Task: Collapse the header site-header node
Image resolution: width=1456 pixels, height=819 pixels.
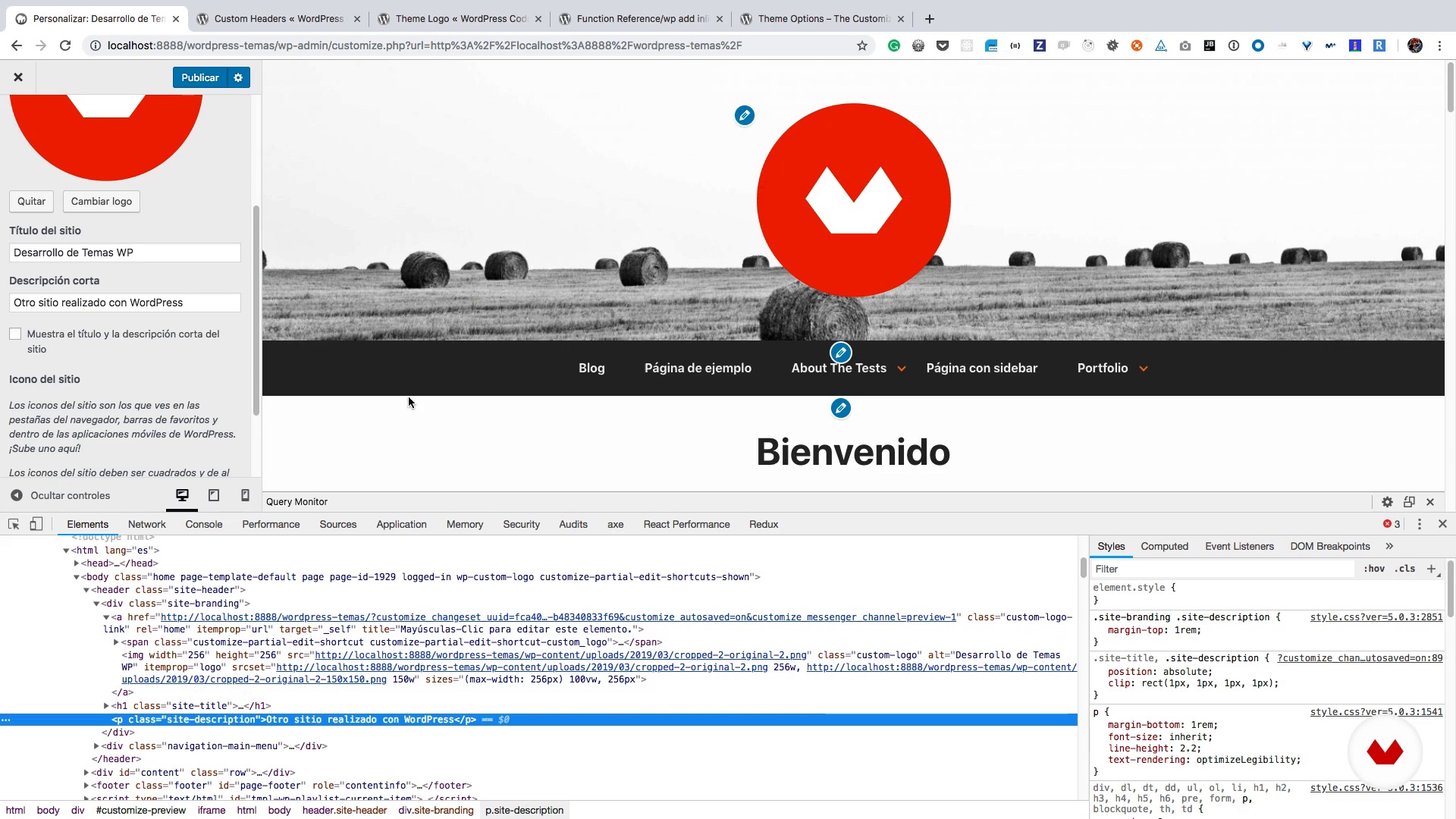Action: [86, 590]
